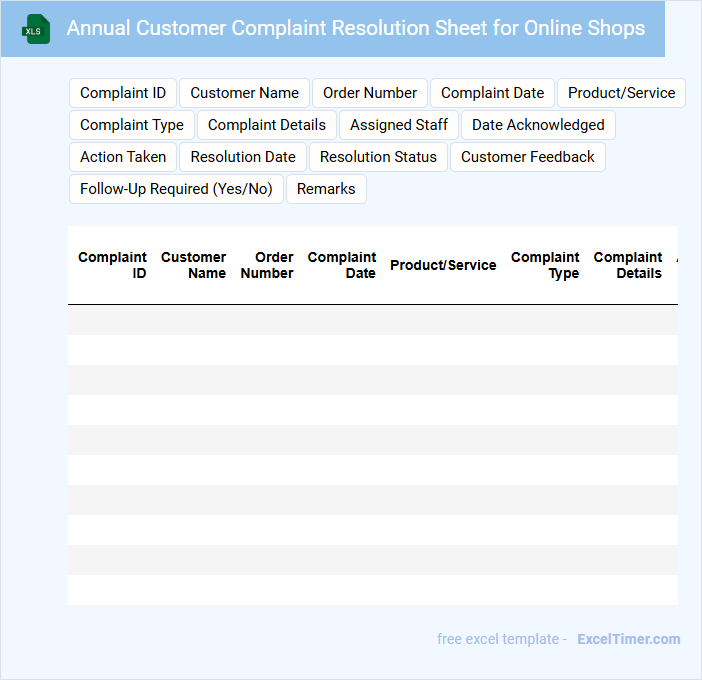Select the Complaint ID tag
This screenshot has height=680, width=702.
click(x=123, y=93)
